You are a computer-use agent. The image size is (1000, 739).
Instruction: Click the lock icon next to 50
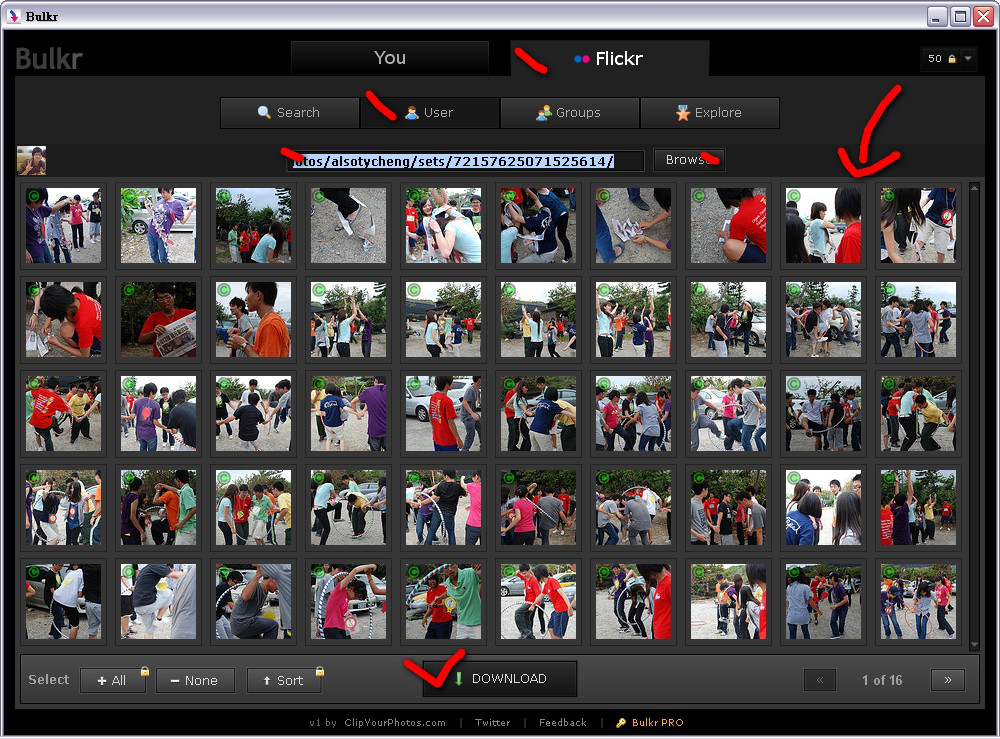pyautogui.click(x=952, y=59)
